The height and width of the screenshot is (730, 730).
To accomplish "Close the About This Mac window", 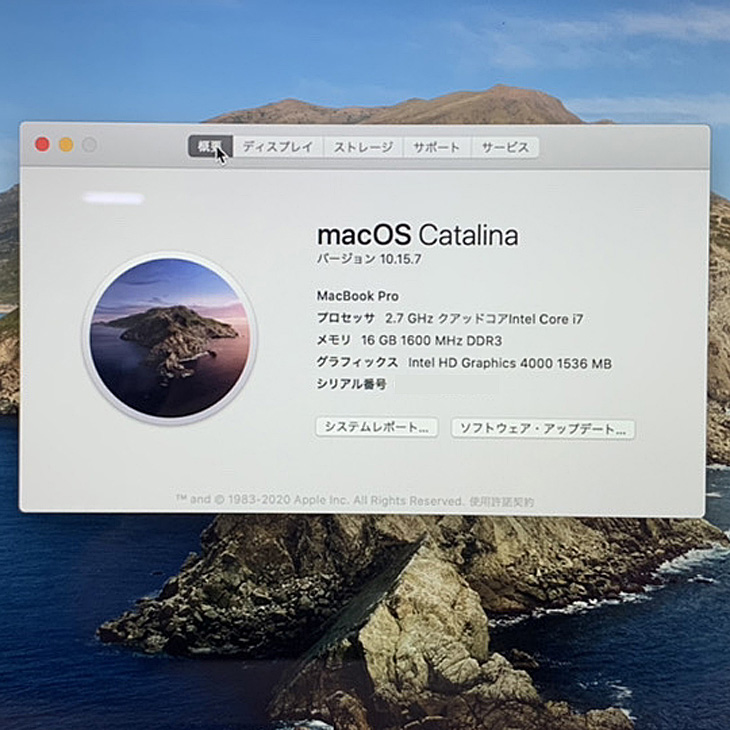I will (42, 144).
